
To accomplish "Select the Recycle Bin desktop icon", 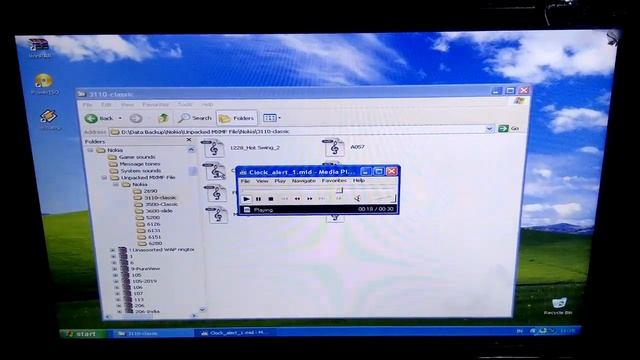I will 558,306.
